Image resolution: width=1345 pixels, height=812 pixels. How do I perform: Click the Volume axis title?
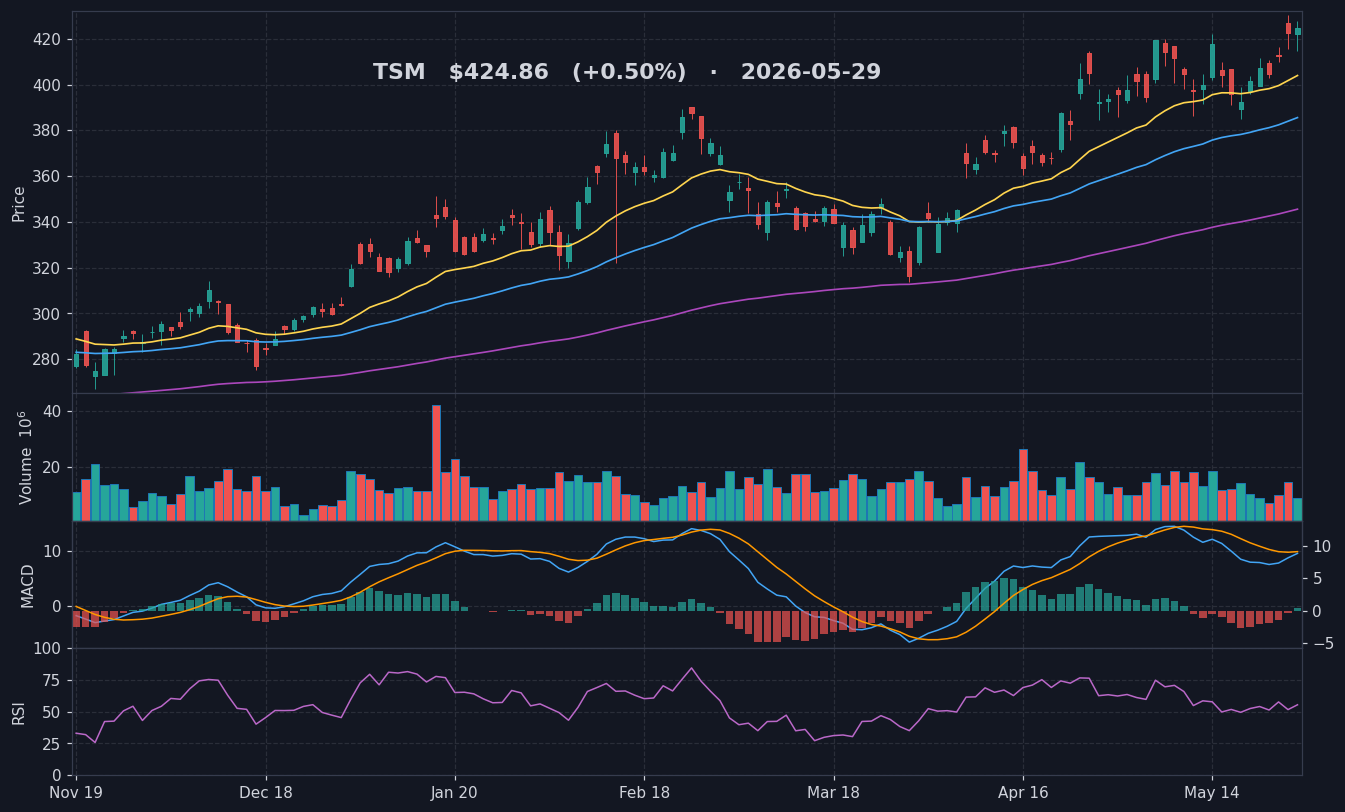(24, 457)
